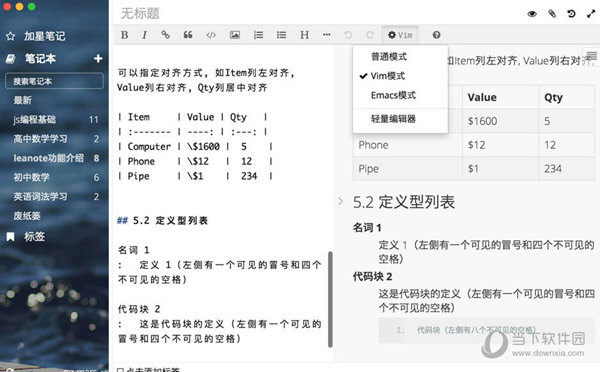Open the js编程基础 notebook
600x372 pixels.
coord(34,119)
